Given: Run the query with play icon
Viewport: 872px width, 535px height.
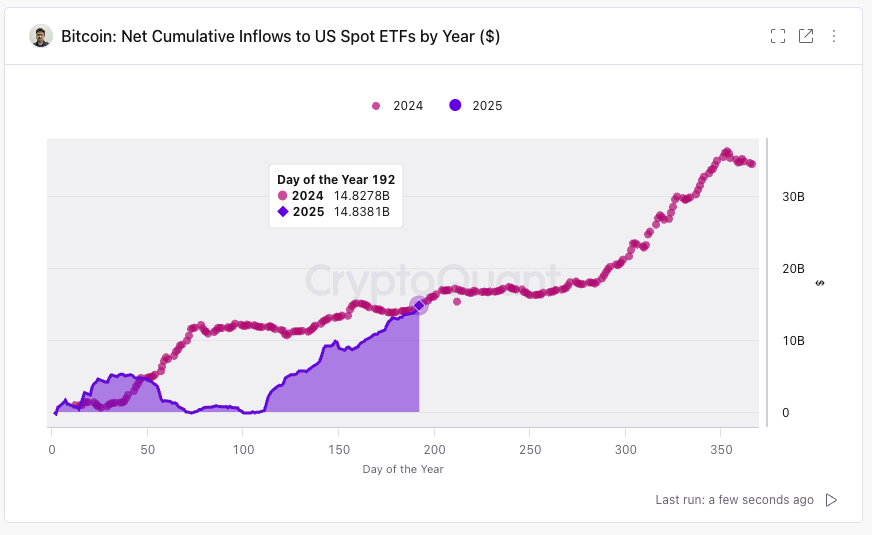Looking at the screenshot, I should tap(831, 500).
